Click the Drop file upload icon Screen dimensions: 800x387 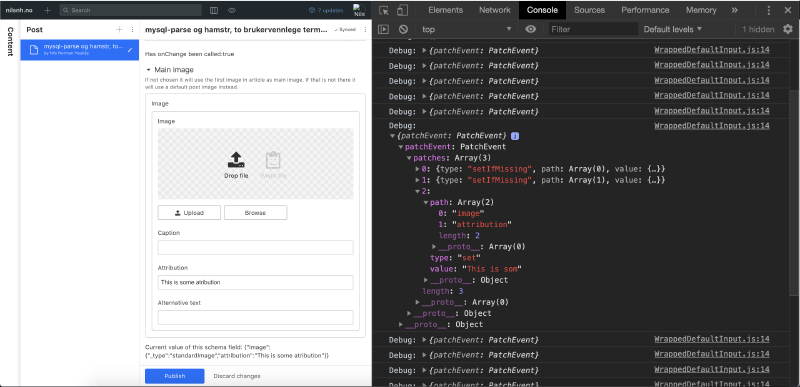tap(236, 160)
